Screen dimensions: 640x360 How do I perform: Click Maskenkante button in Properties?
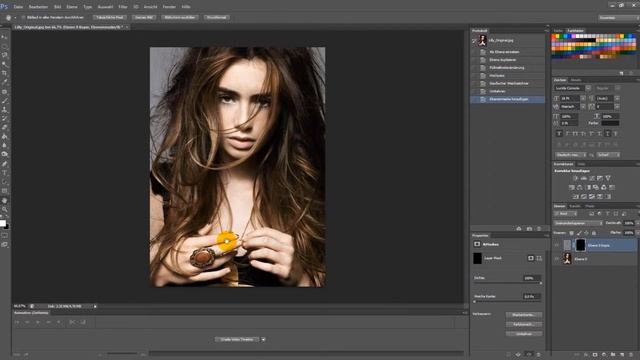click(x=524, y=315)
